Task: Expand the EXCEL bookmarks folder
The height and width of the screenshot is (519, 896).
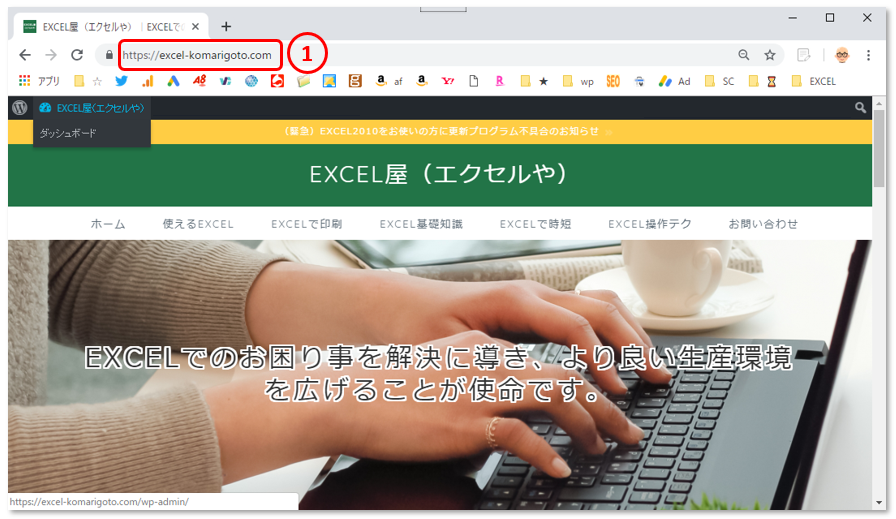Action: point(814,81)
